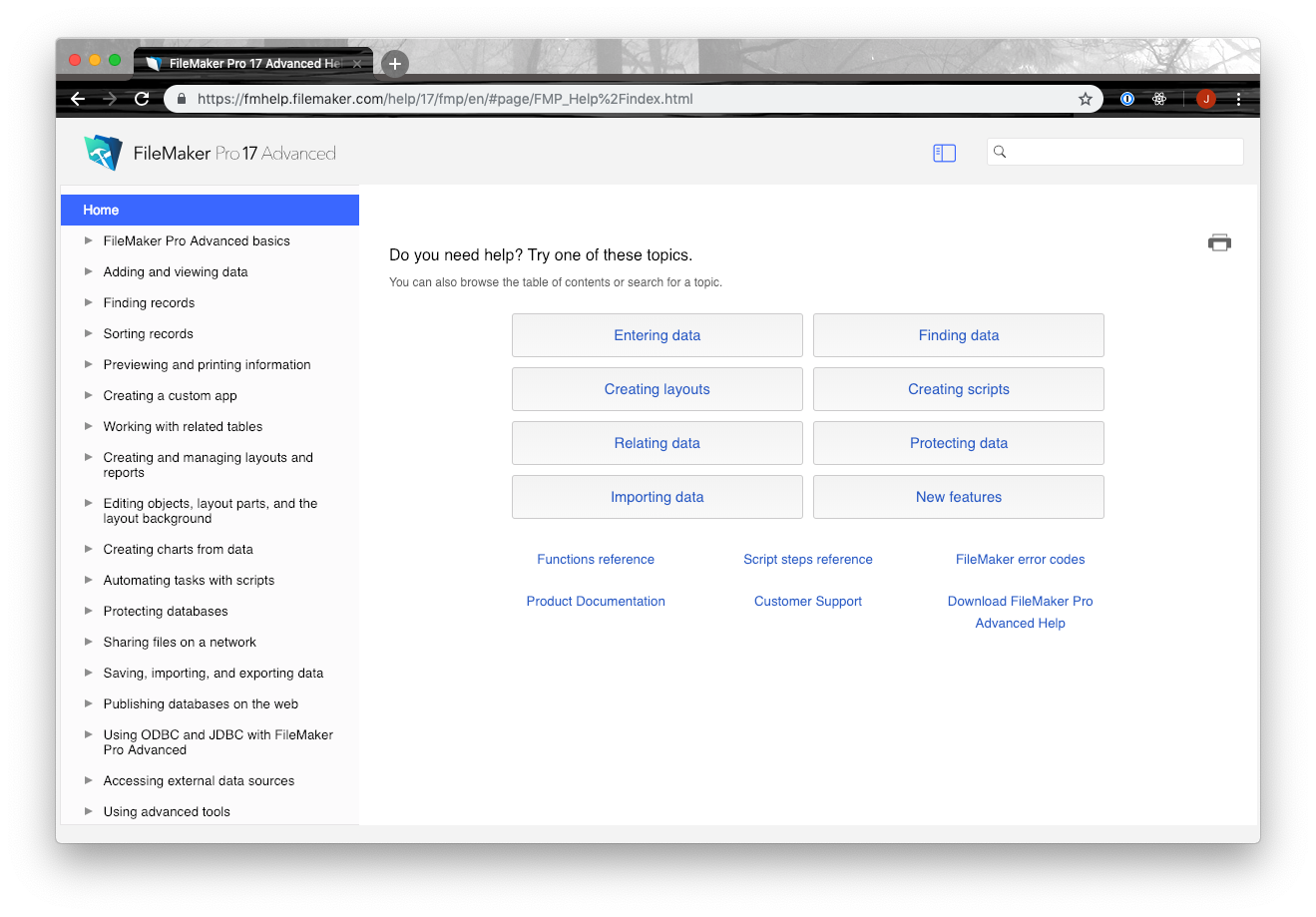The width and height of the screenshot is (1316, 917).
Task: Expand Creating charts from data arrow
Action: pyautogui.click(x=89, y=549)
